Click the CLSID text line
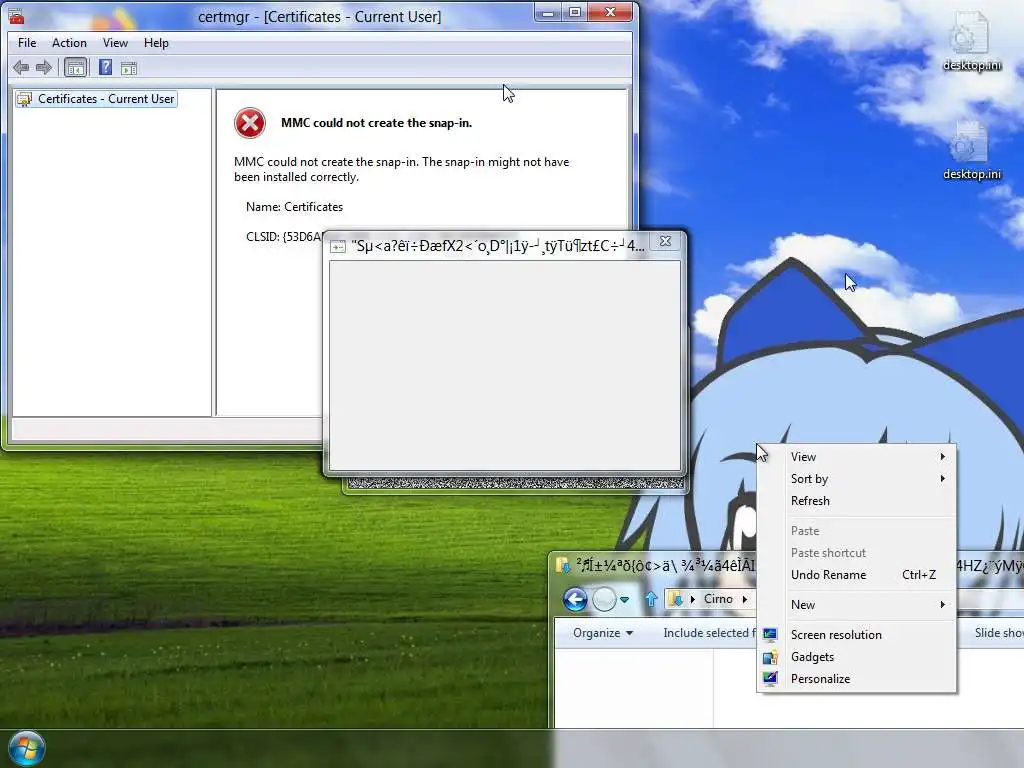Image resolution: width=1024 pixels, height=768 pixels. [x=284, y=236]
